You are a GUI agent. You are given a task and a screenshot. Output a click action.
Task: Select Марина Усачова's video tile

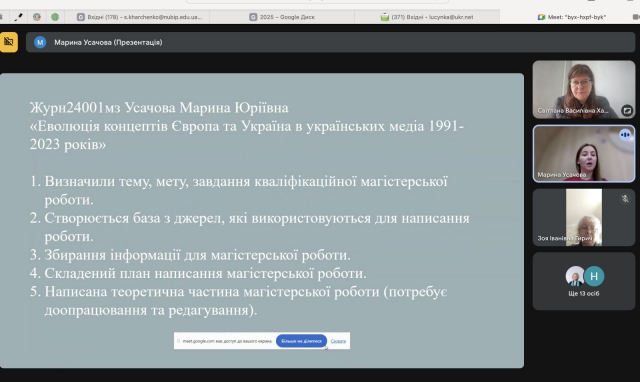click(584, 153)
